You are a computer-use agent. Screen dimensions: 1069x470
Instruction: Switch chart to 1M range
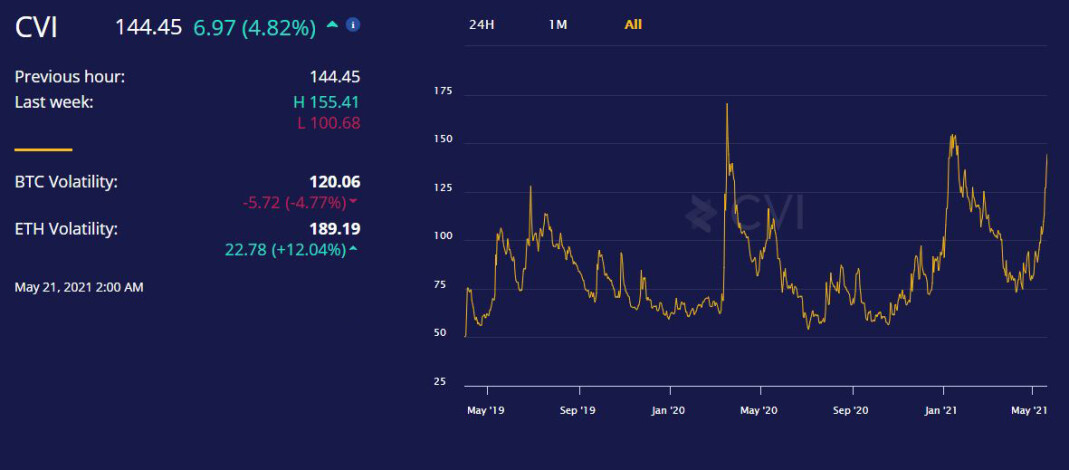point(558,25)
